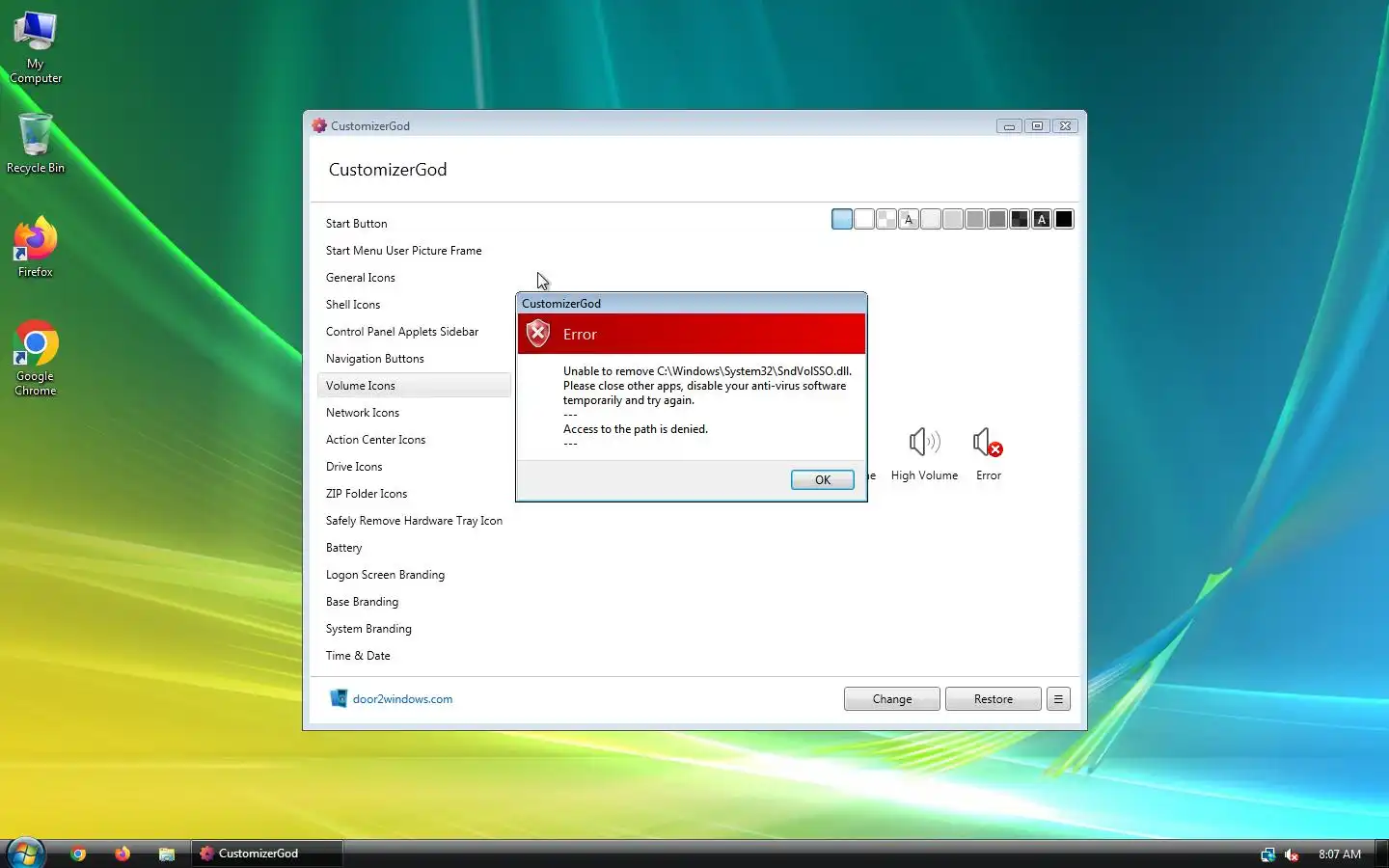Select Volume Icons category
Image resolution: width=1389 pixels, height=868 pixels.
point(414,385)
